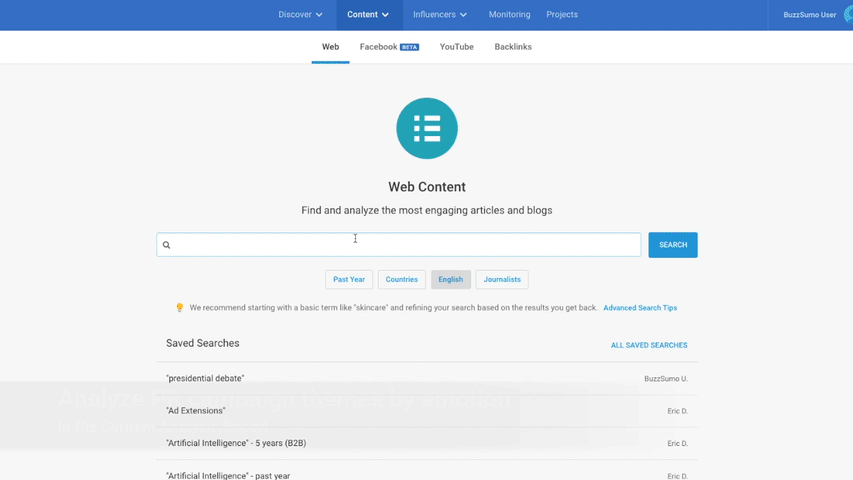Switch to the Facebook tab
This screenshot has height=480, width=853.
(x=378, y=47)
